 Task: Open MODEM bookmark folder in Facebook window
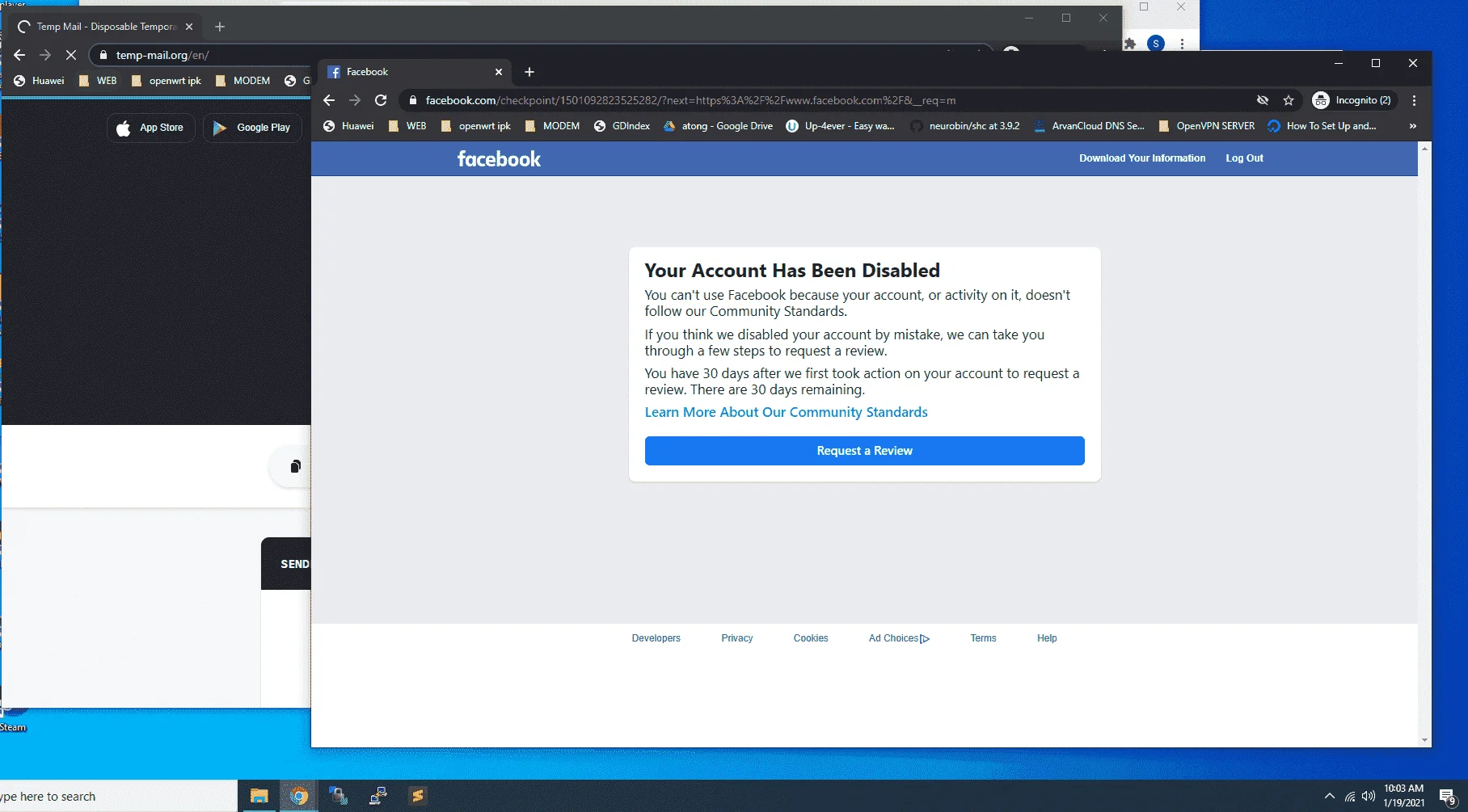[552, 126]
